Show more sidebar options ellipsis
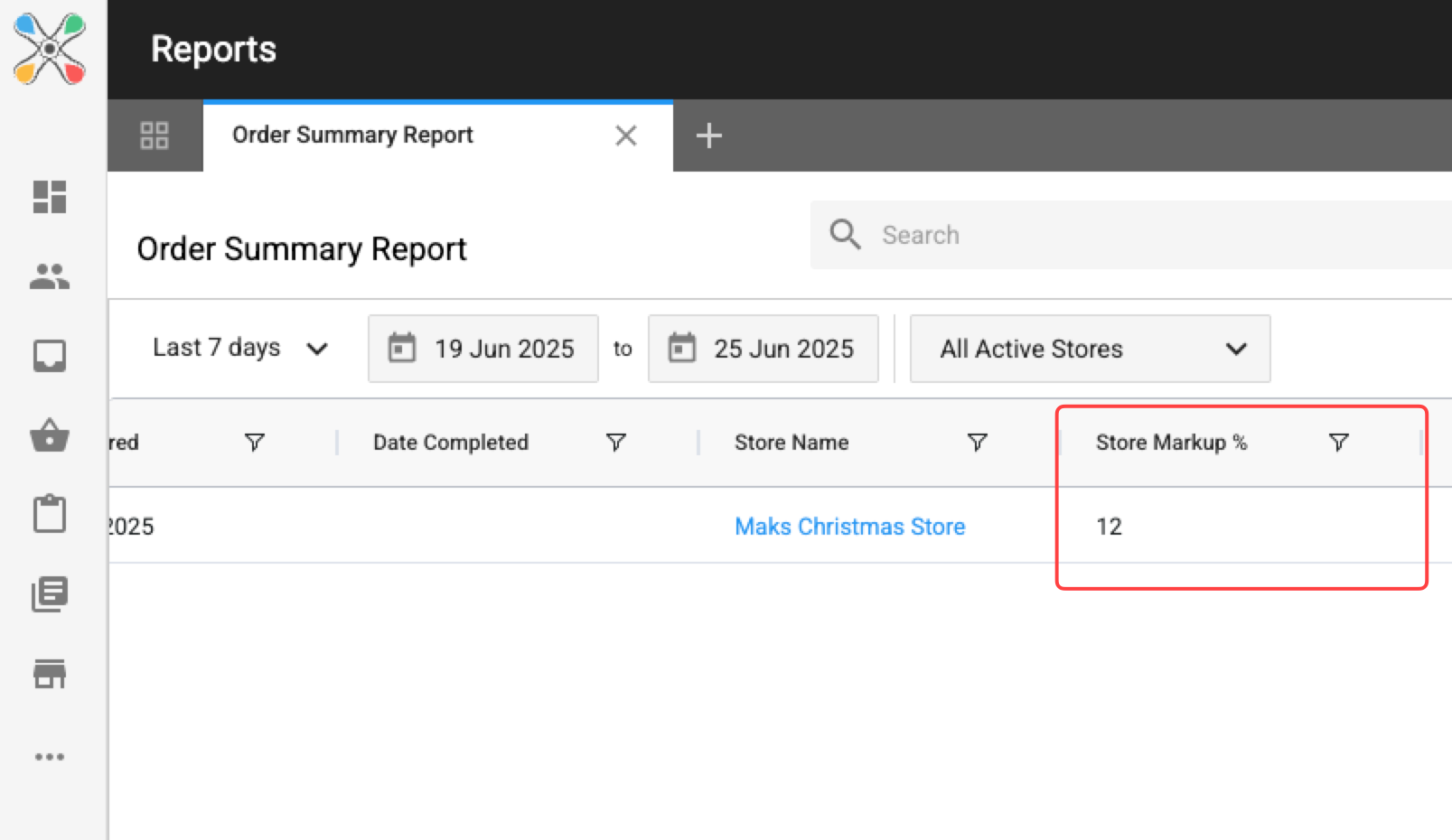Image resolution: width=1452 pixels, height=840 pixels. click(x=50, y=757)
